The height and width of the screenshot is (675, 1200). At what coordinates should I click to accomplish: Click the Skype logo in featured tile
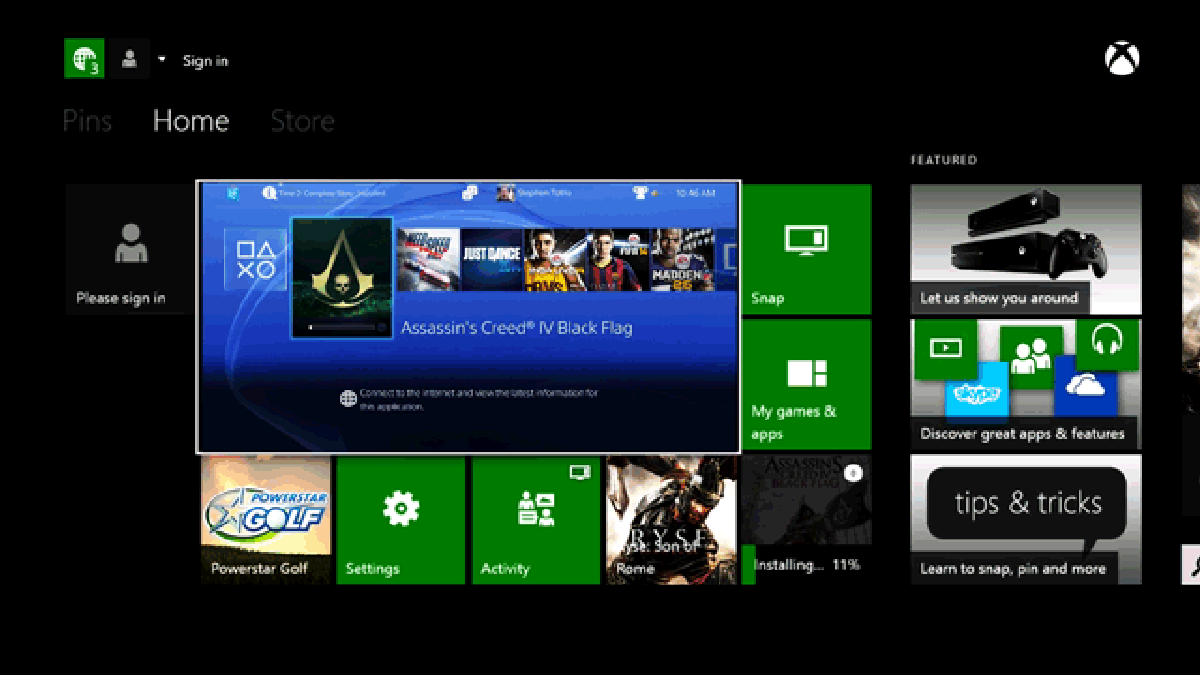point(977,394)
